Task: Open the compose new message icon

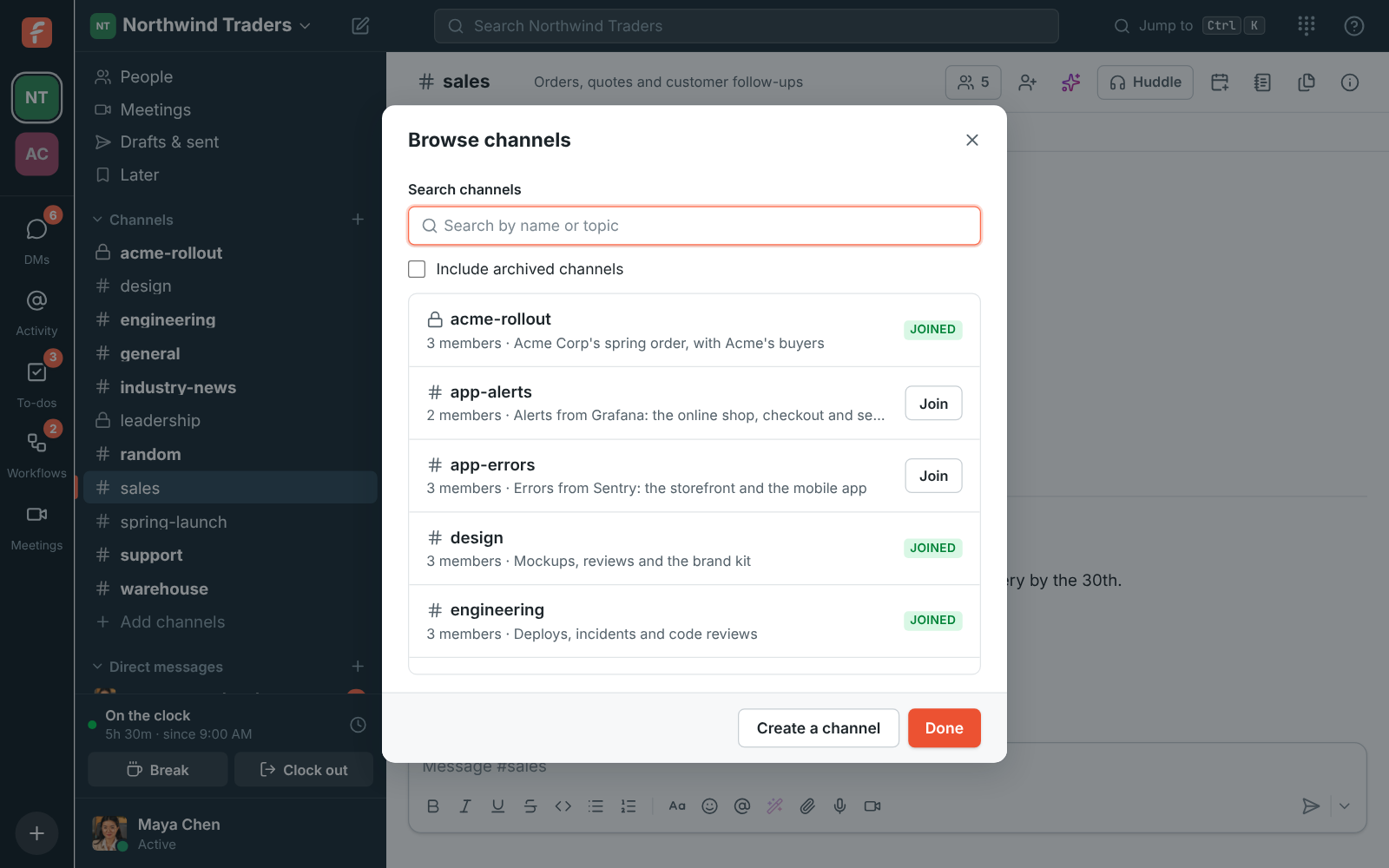Action: 360,26
